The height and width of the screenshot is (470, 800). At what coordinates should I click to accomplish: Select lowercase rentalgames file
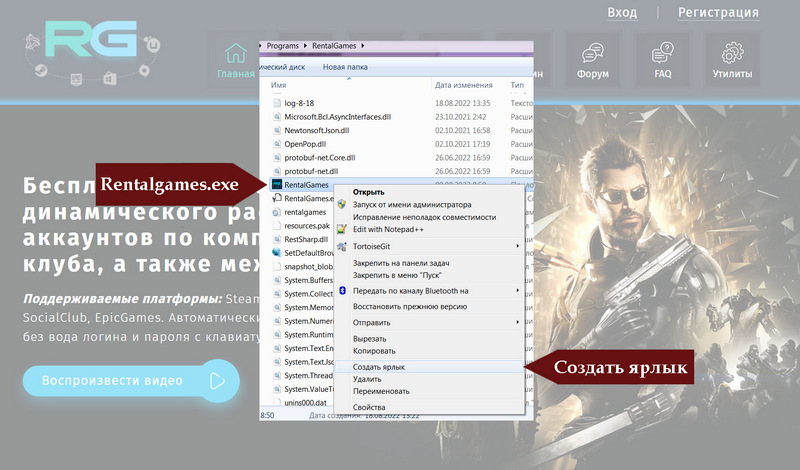tap(305, 212)
